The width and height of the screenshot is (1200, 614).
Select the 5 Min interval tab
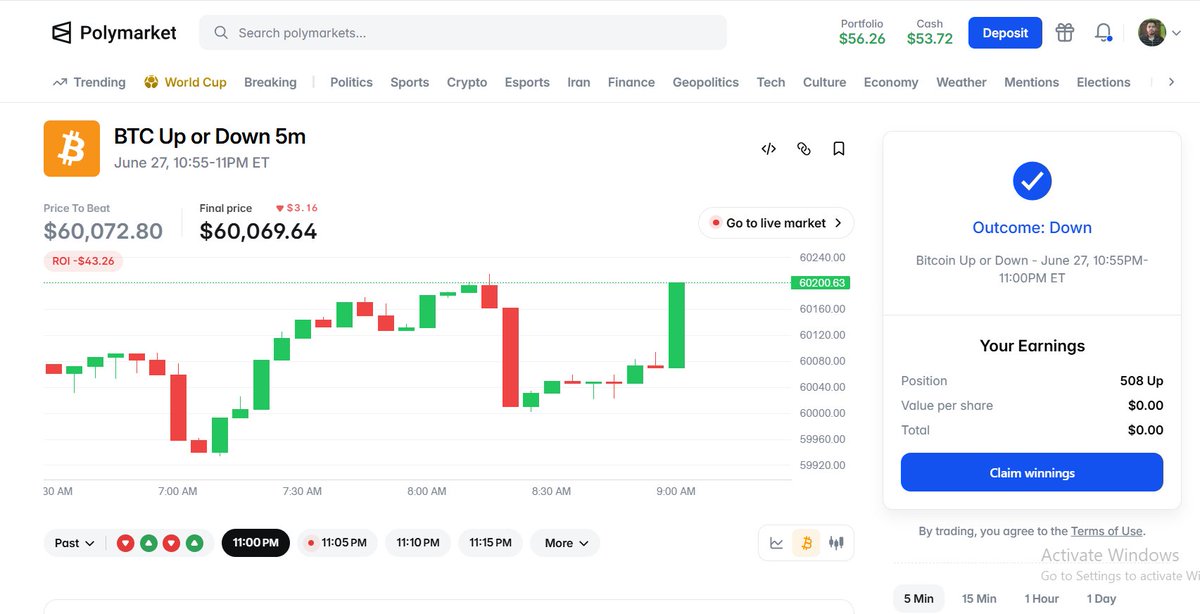[x=919, y=598]
